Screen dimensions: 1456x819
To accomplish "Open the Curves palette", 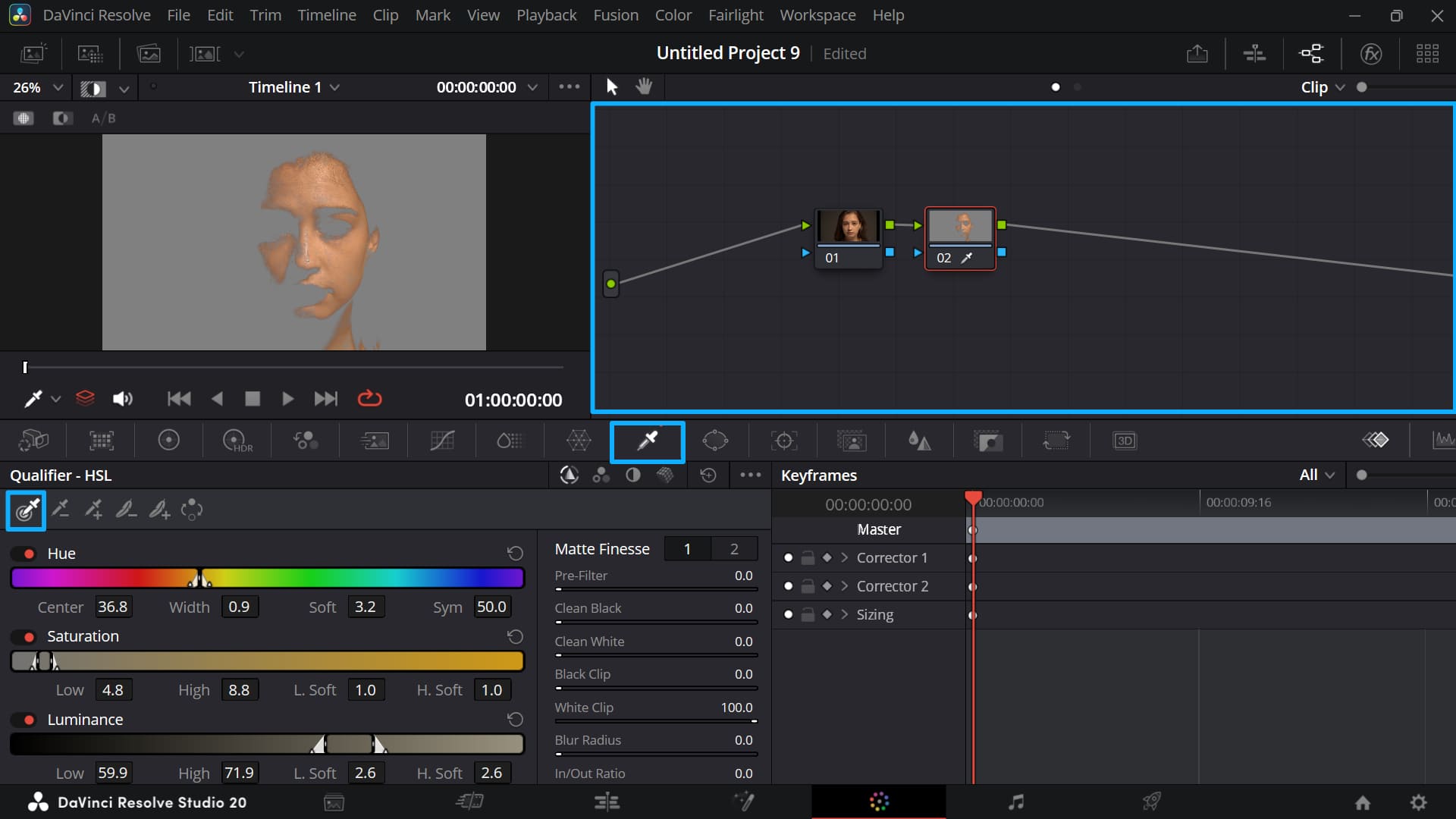I will pyautogui.click(x=442, y=440).
